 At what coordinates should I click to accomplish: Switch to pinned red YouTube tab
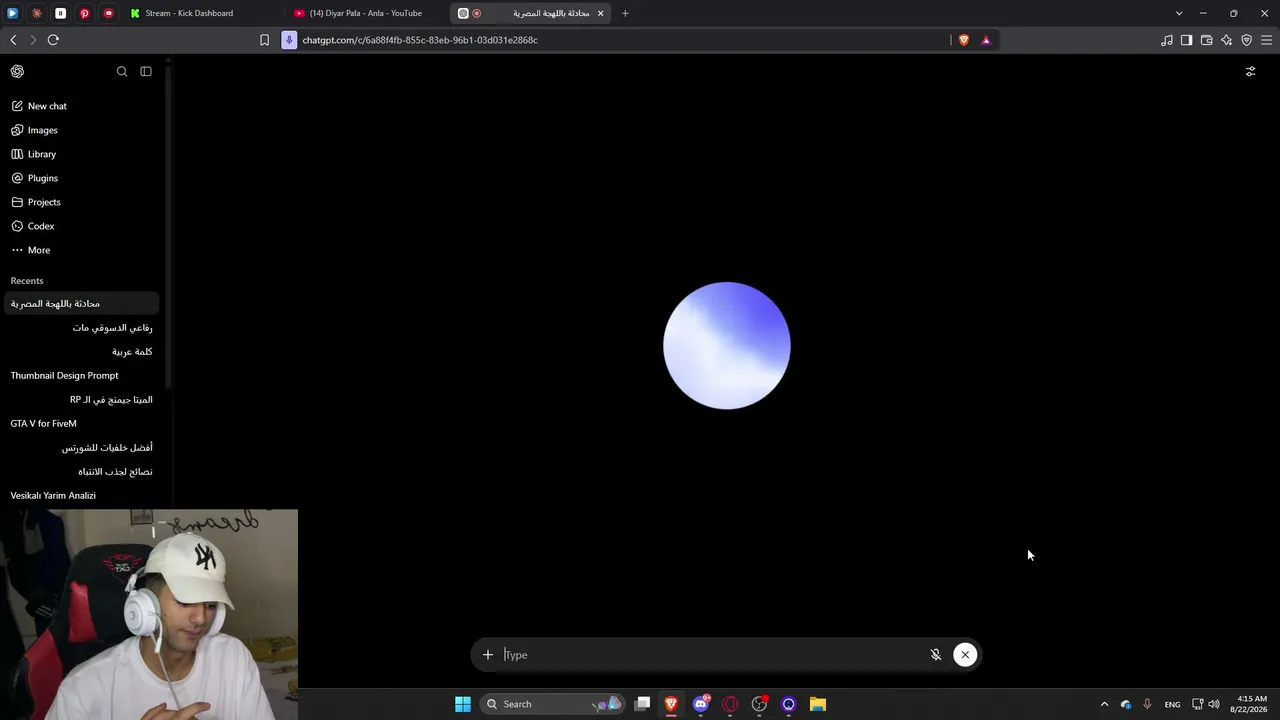(x=108, y=13)
